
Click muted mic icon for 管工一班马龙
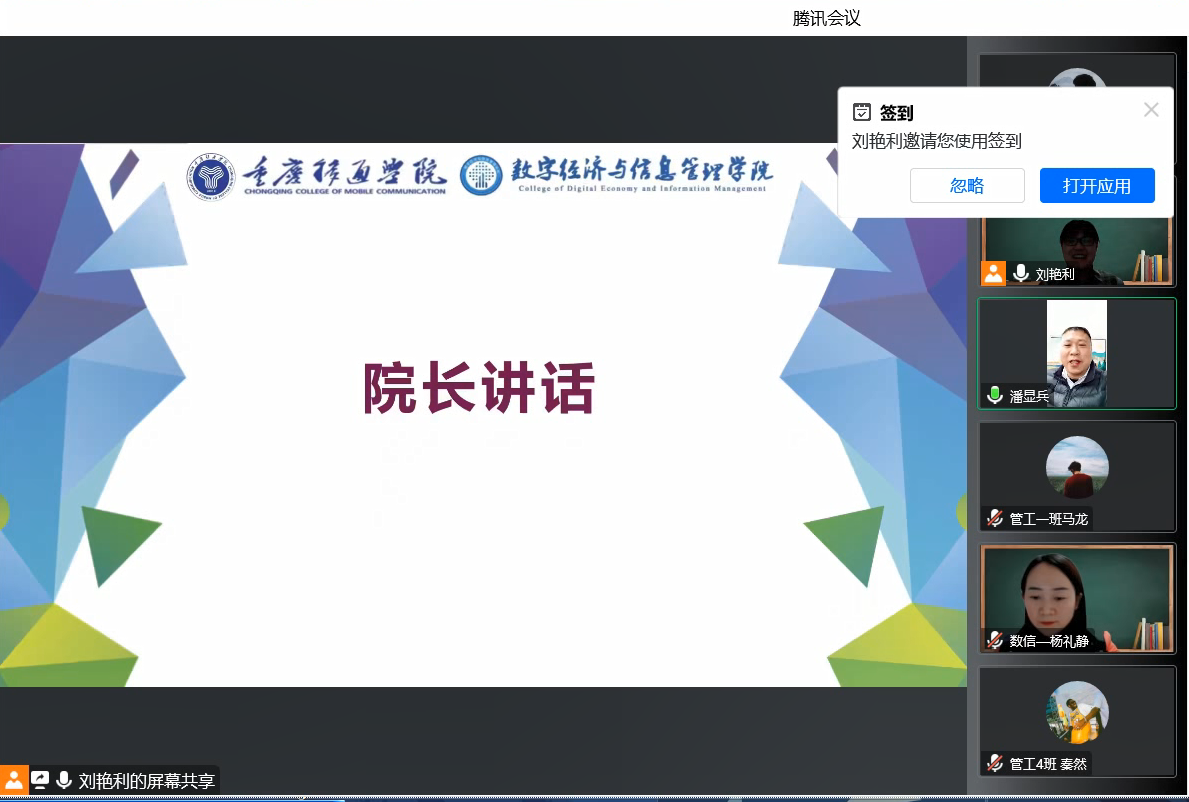[x=995, y=518]
